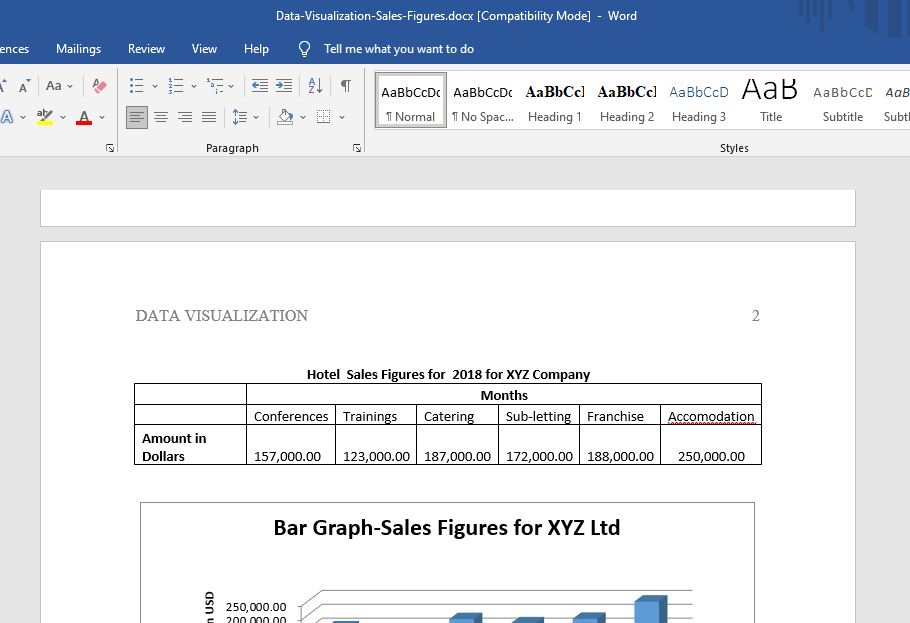Click the Multilevel List icon
The height and width of the screenshot is (623, 910).
pyautogui.click(x=215, y=86)
